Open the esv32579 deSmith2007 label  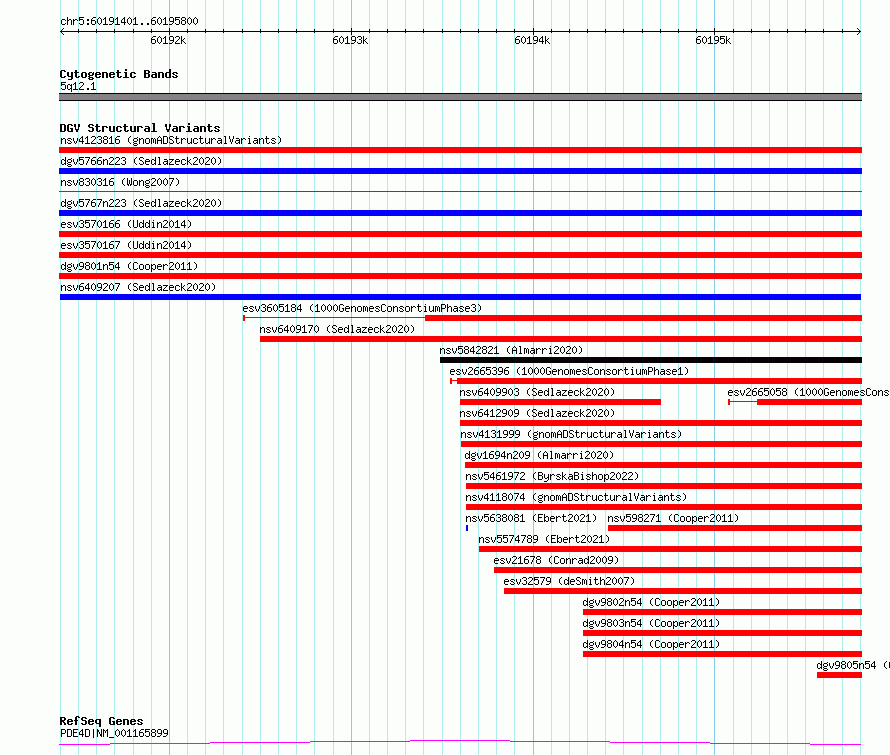[569, 581]
